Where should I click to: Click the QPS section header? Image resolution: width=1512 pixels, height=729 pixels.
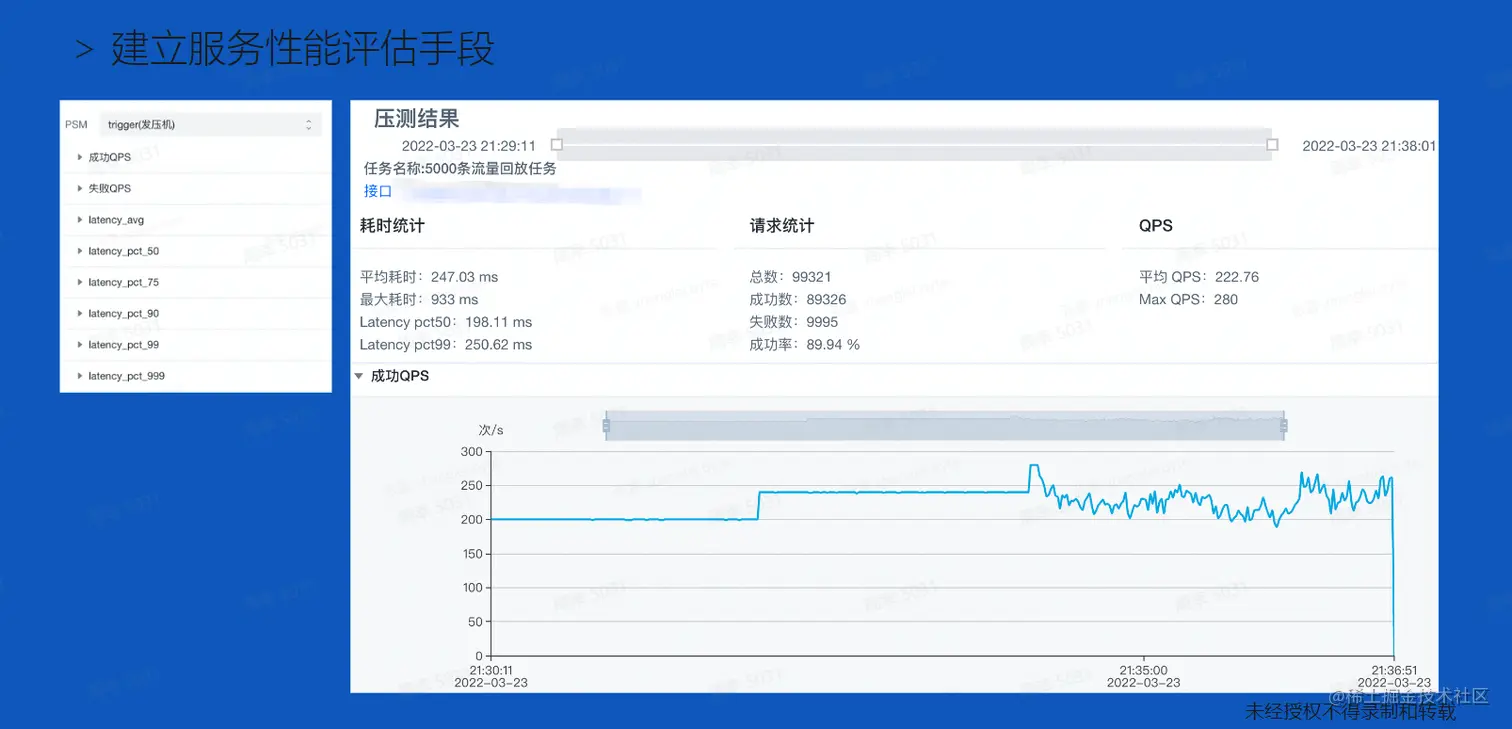click(x=1156, y=226)
